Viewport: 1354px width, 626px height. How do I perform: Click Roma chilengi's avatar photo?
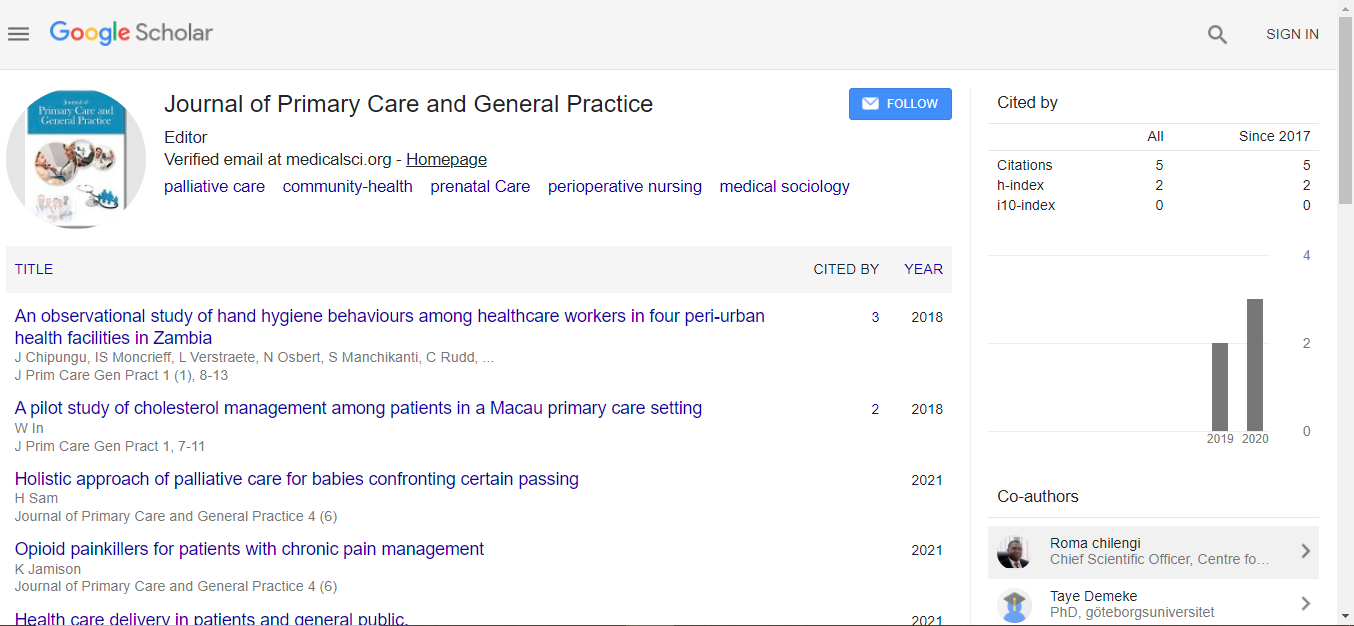tap(1014, 552)
